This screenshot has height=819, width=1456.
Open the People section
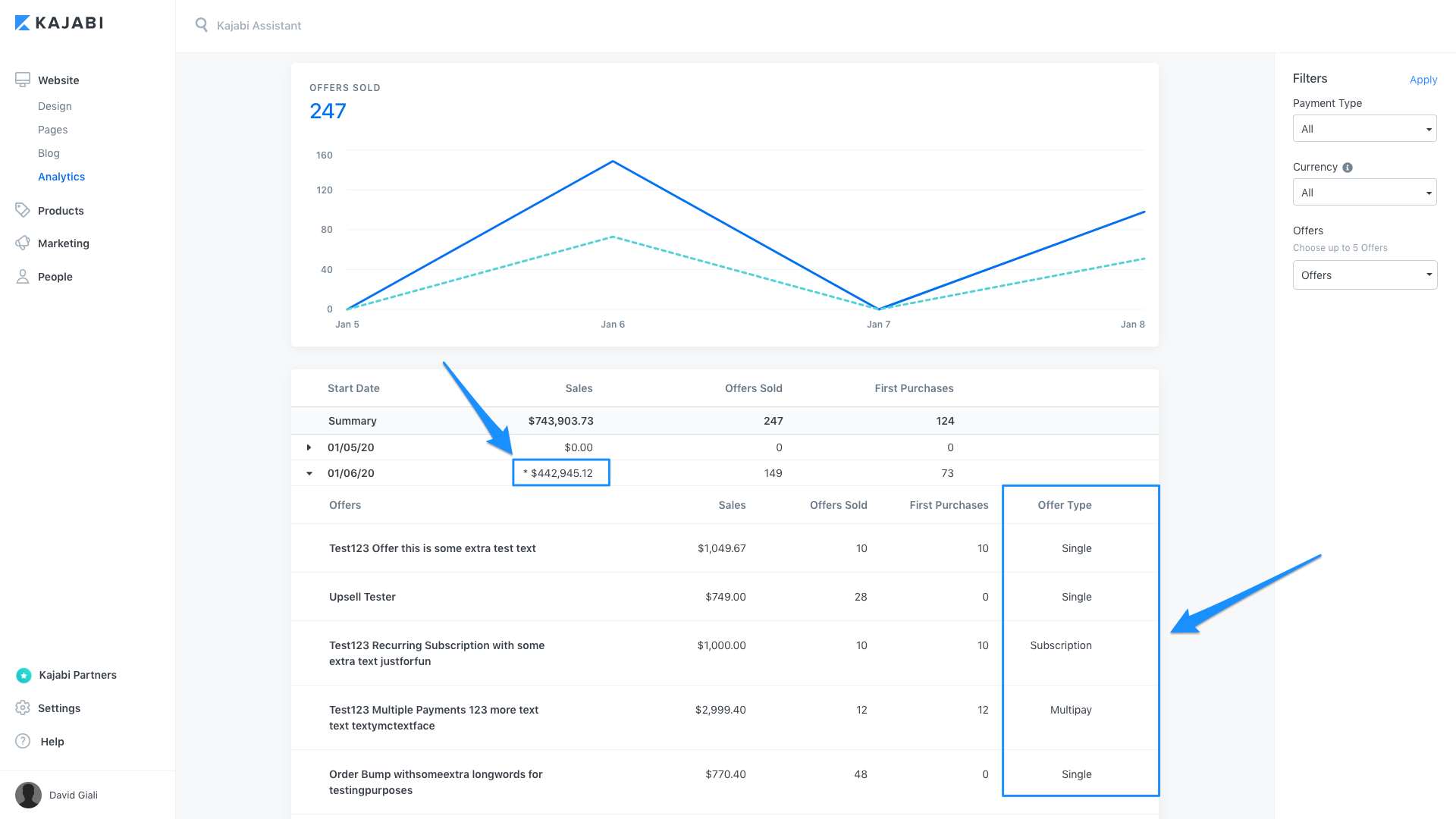pyautogui.click(x=55, y=277)
